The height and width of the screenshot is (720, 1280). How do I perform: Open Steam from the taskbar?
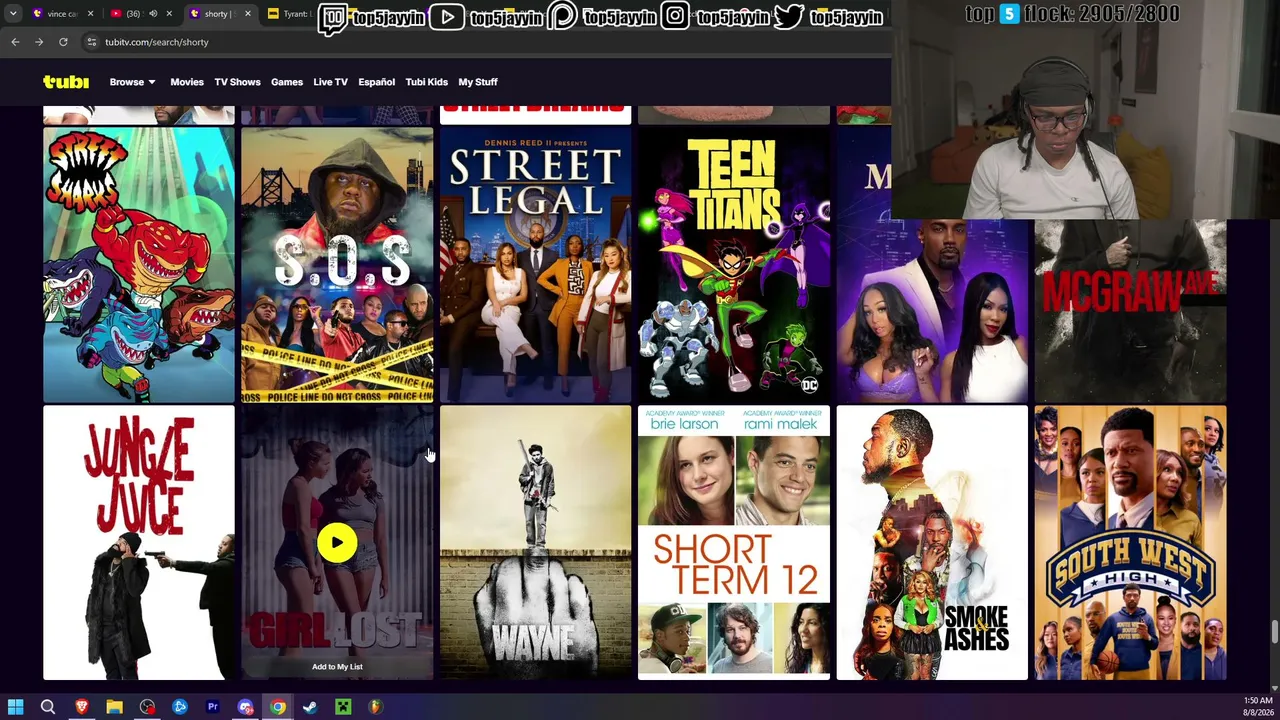tap(310, 707)
